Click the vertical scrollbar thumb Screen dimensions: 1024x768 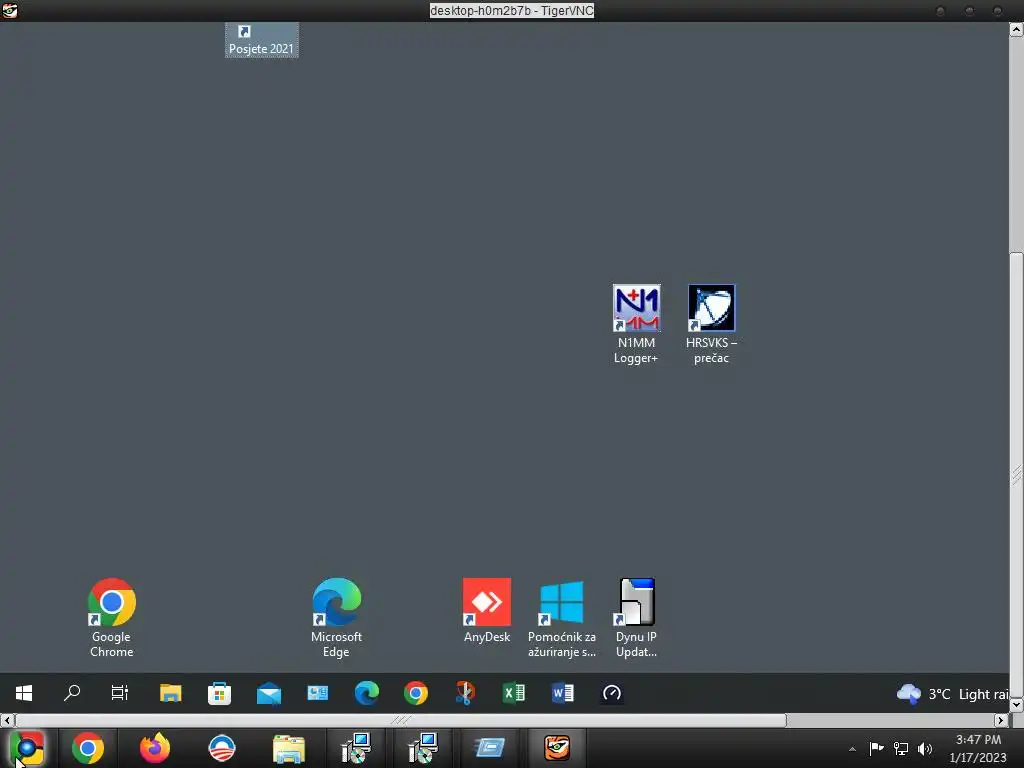(x=1017, y=474)
